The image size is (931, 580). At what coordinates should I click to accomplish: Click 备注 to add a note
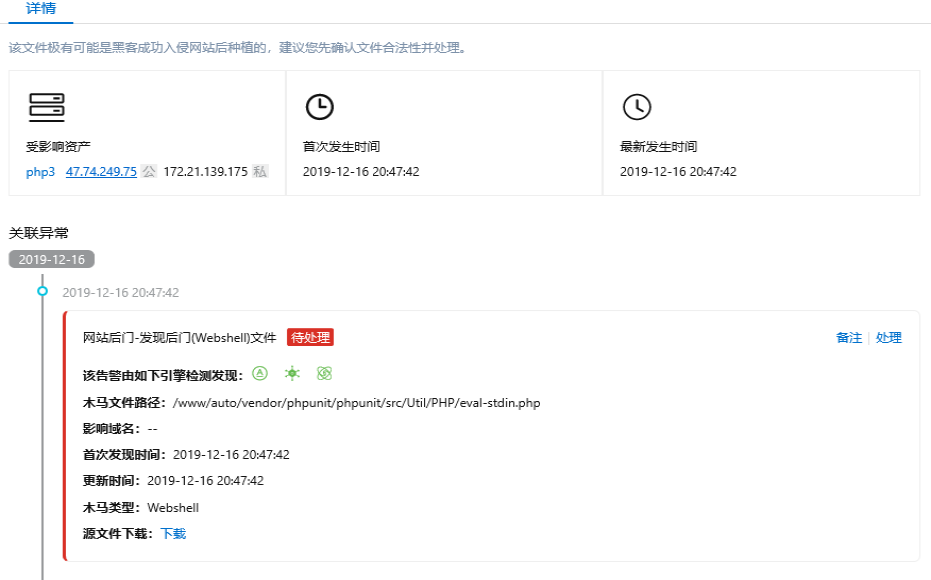point(848,338)
